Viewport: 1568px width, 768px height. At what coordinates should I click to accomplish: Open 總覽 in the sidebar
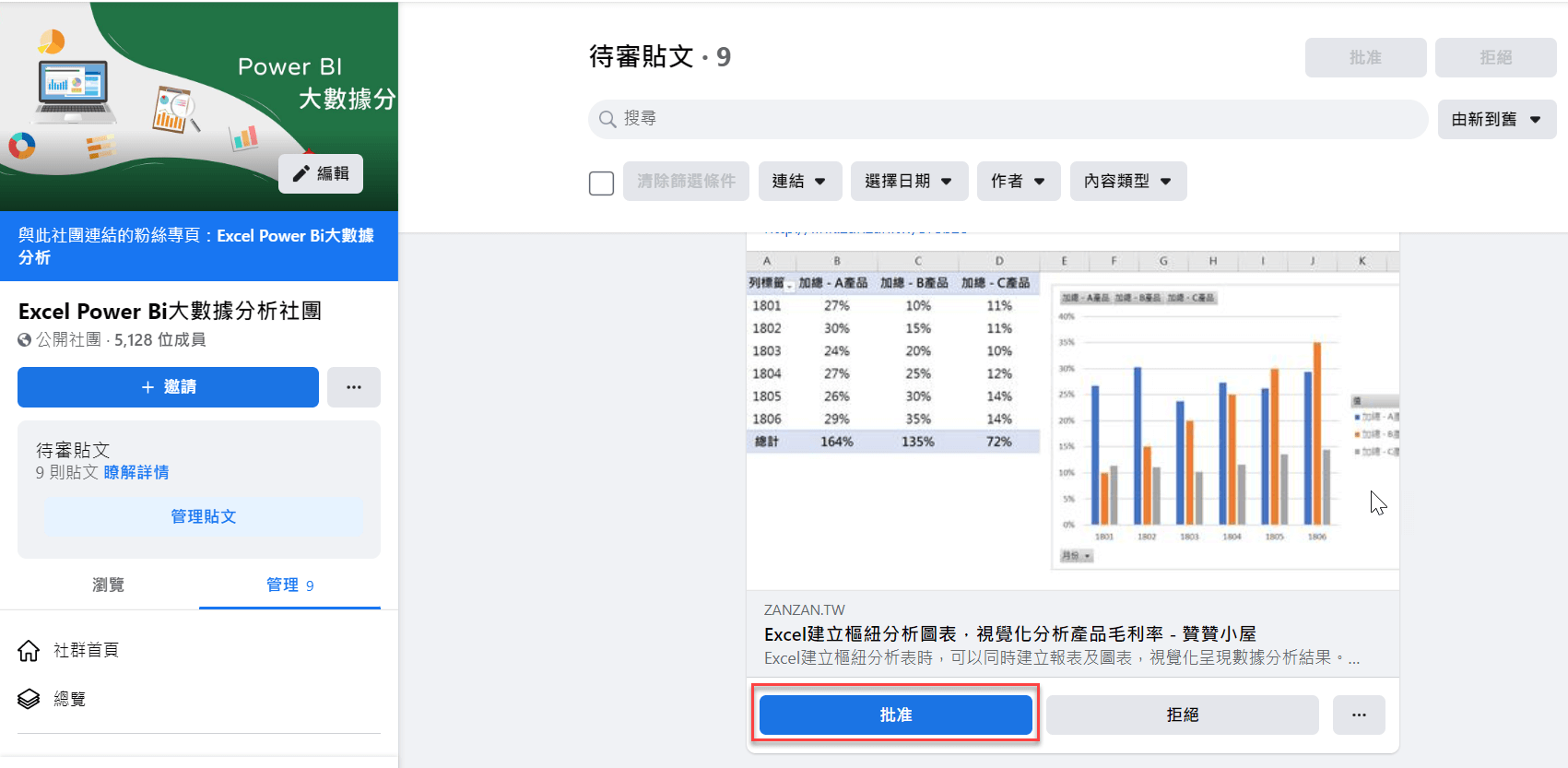click(69, 699)
